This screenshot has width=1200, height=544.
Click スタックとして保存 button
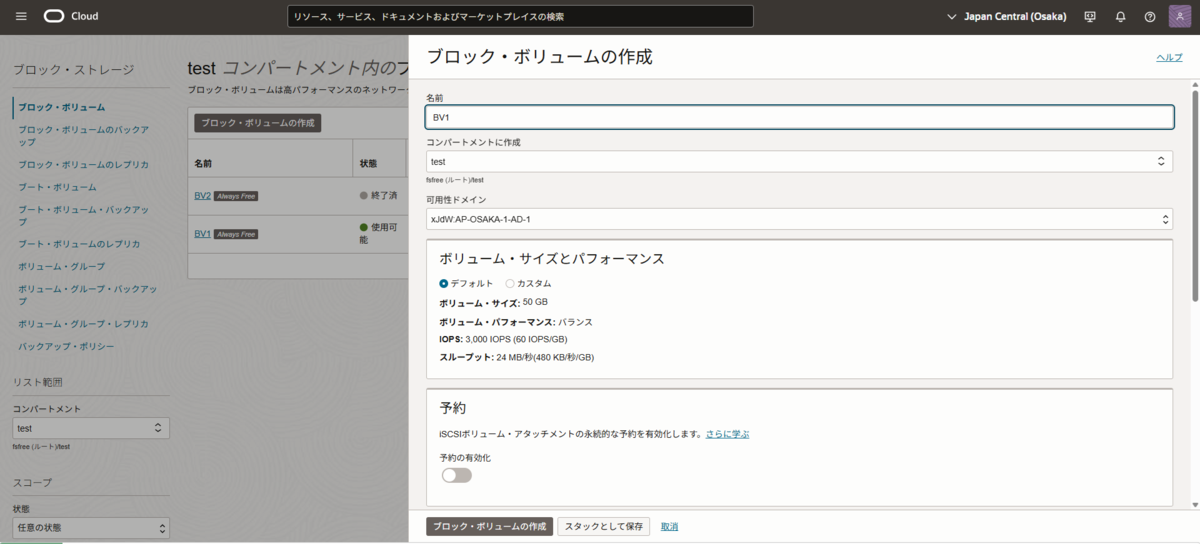click(x=604, y=526)
